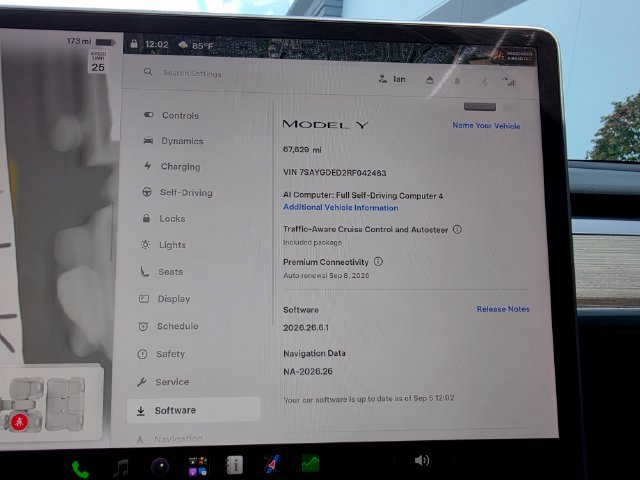Select Seats in the settings sidebar
This screenshot has width=640, height=480.
(161, 272)
